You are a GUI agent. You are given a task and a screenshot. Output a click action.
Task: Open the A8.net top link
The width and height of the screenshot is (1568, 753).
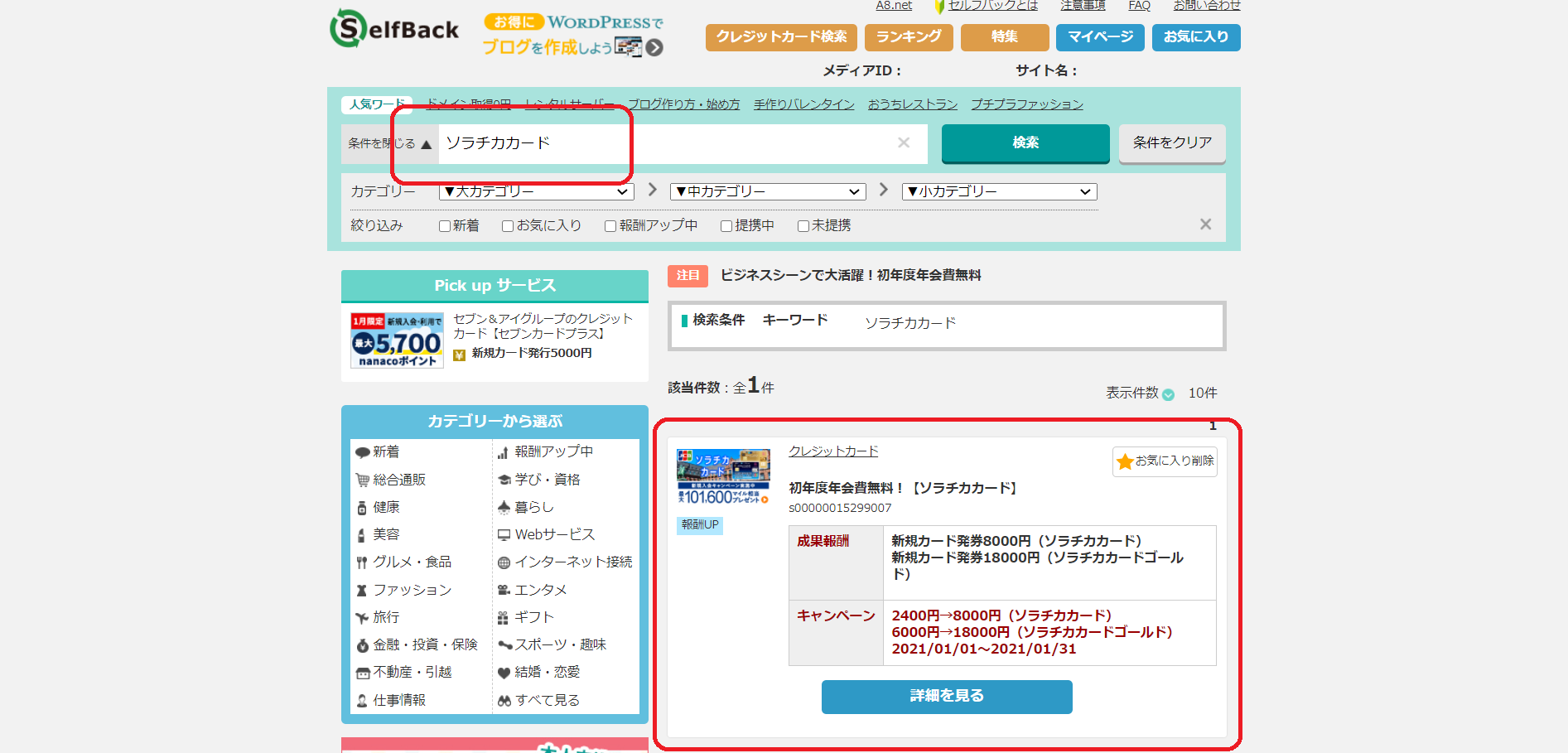894,6
